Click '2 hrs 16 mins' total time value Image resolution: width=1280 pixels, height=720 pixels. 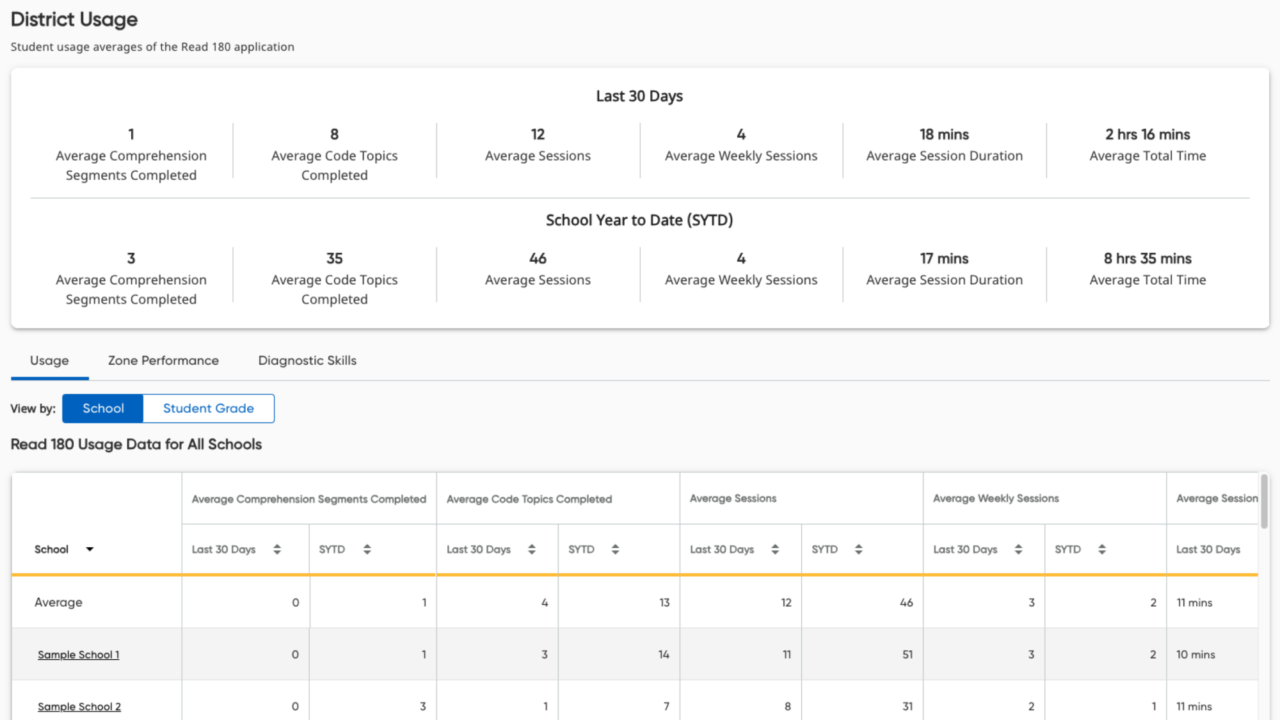(1148, 134)
